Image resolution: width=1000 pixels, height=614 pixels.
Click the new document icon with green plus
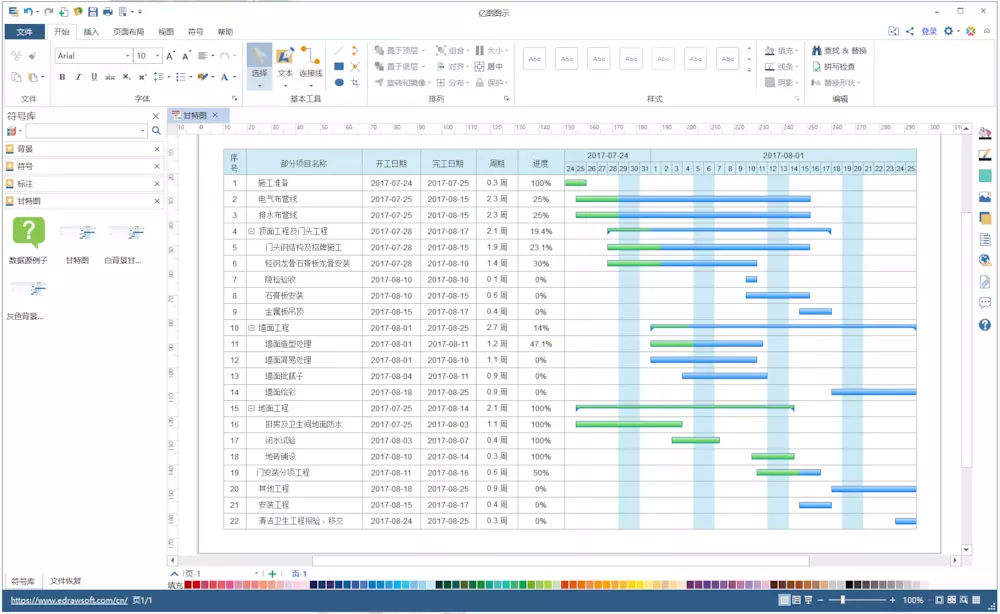pos(63,11)
